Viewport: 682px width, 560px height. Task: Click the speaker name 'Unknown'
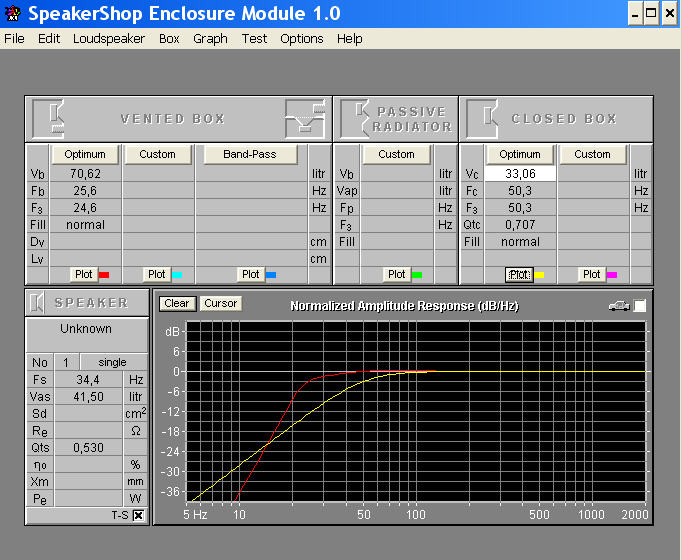[86, 329]
